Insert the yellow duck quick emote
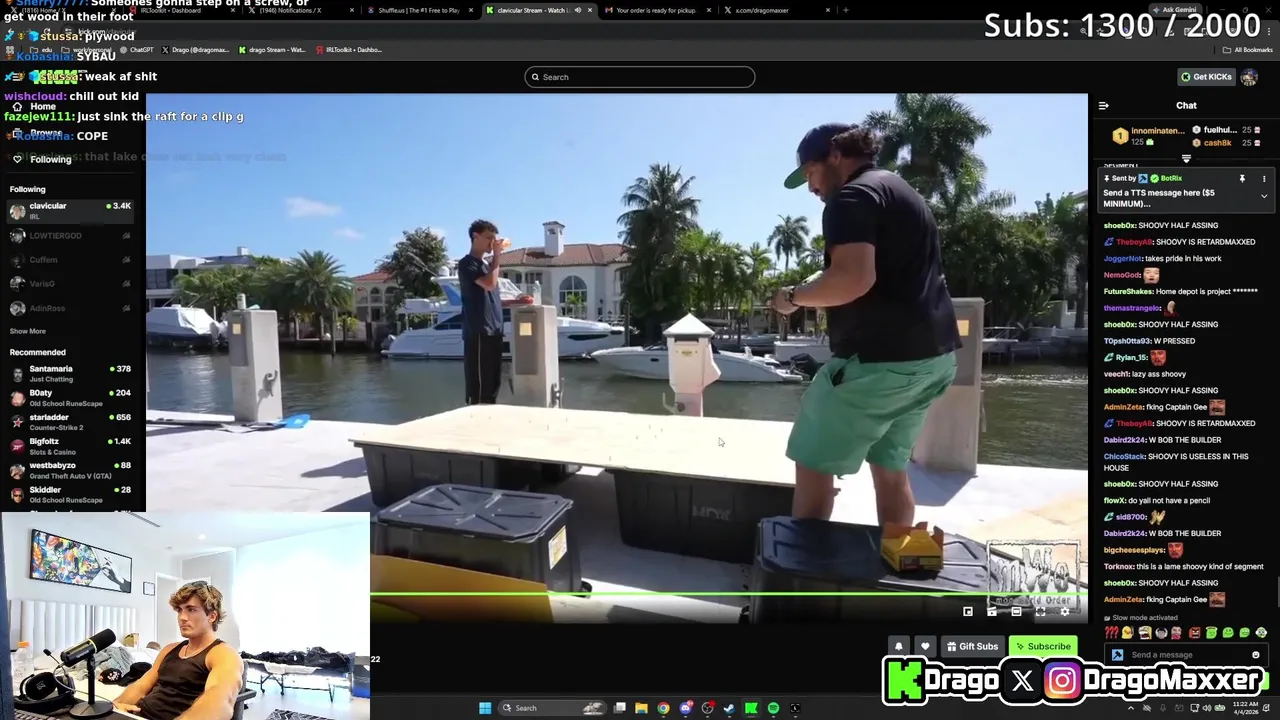Screen dimensions: 1280x720 pyautogui.click(x=1128, y=632)
